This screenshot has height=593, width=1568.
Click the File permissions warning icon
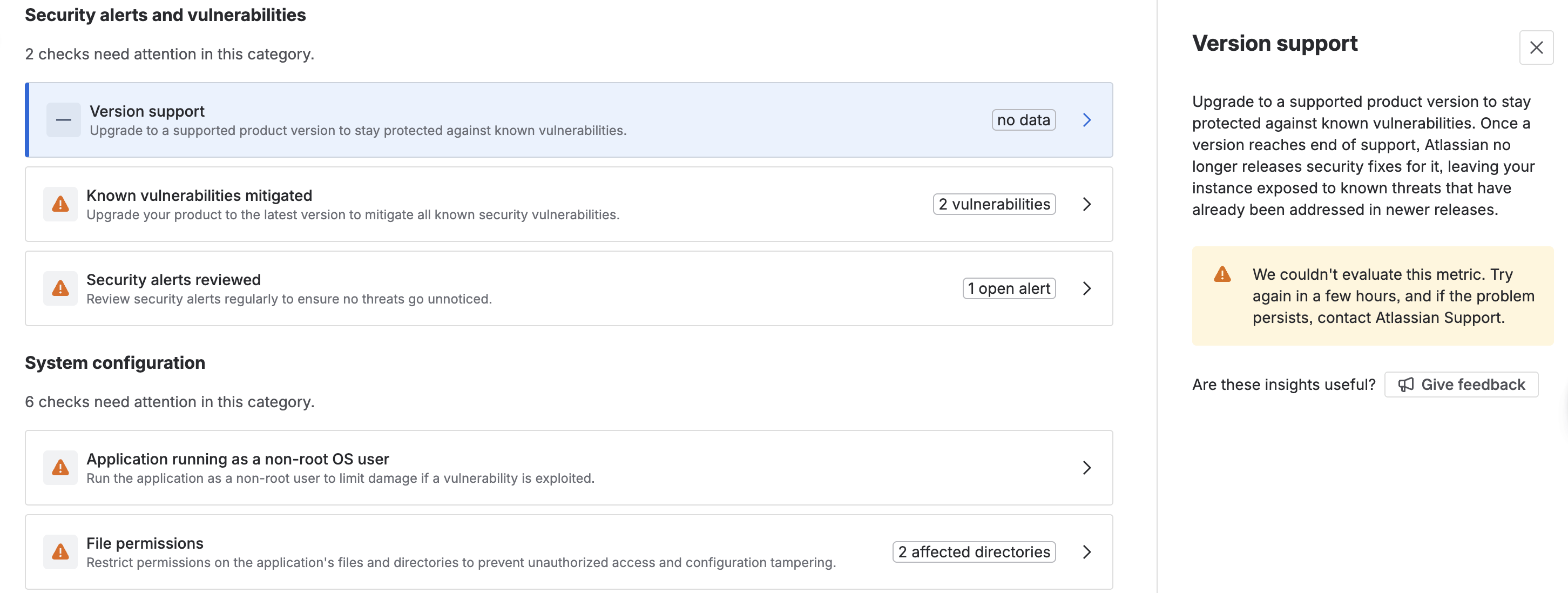pos(60,551)
